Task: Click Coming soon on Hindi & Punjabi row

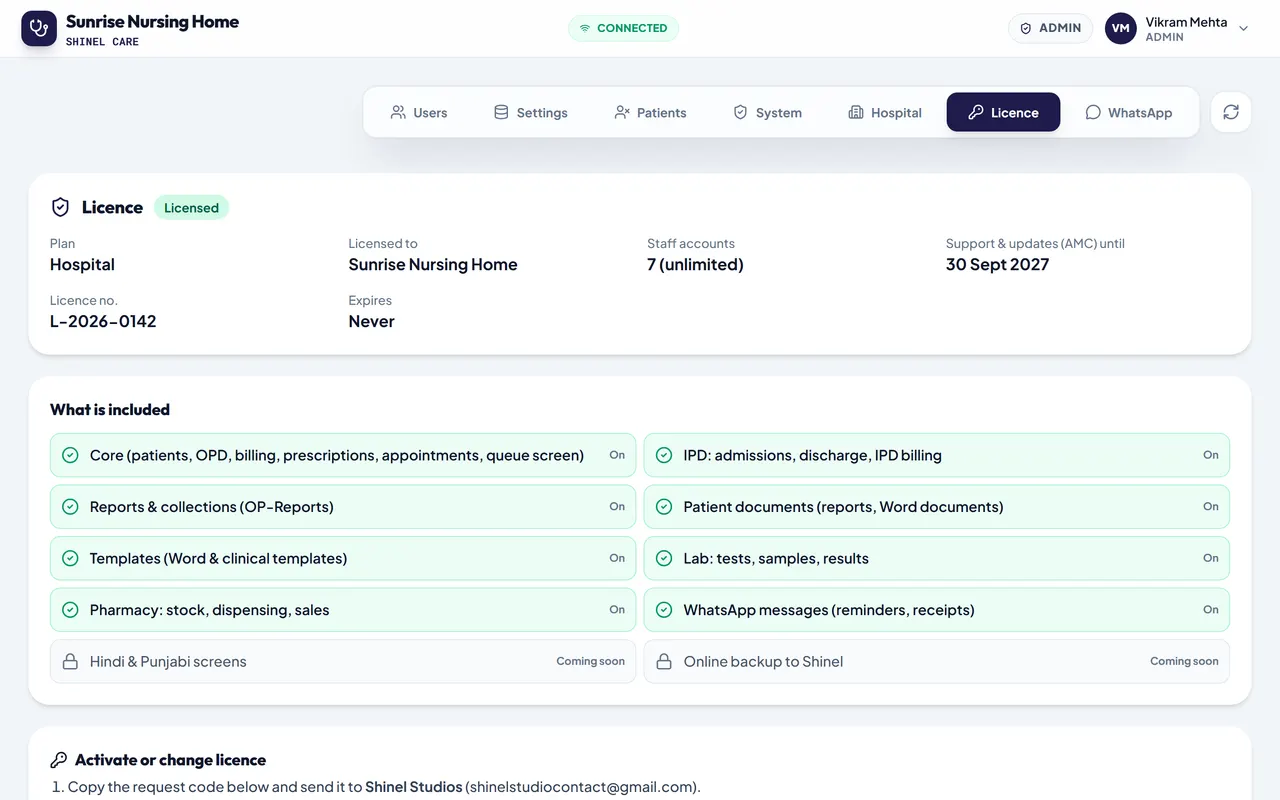Action: click(590, 661)
